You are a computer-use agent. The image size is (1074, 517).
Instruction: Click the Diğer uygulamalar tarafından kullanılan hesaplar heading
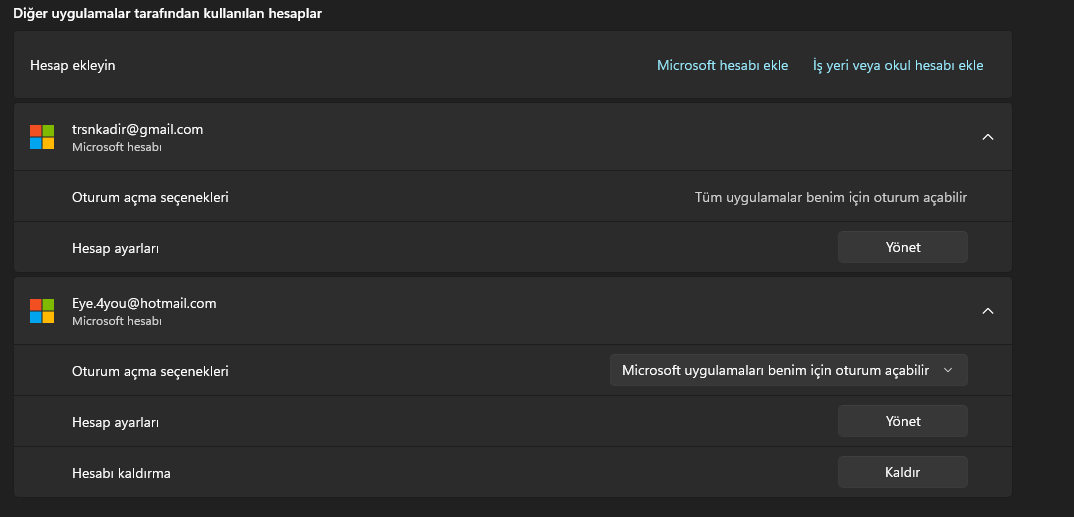[167, 14]
